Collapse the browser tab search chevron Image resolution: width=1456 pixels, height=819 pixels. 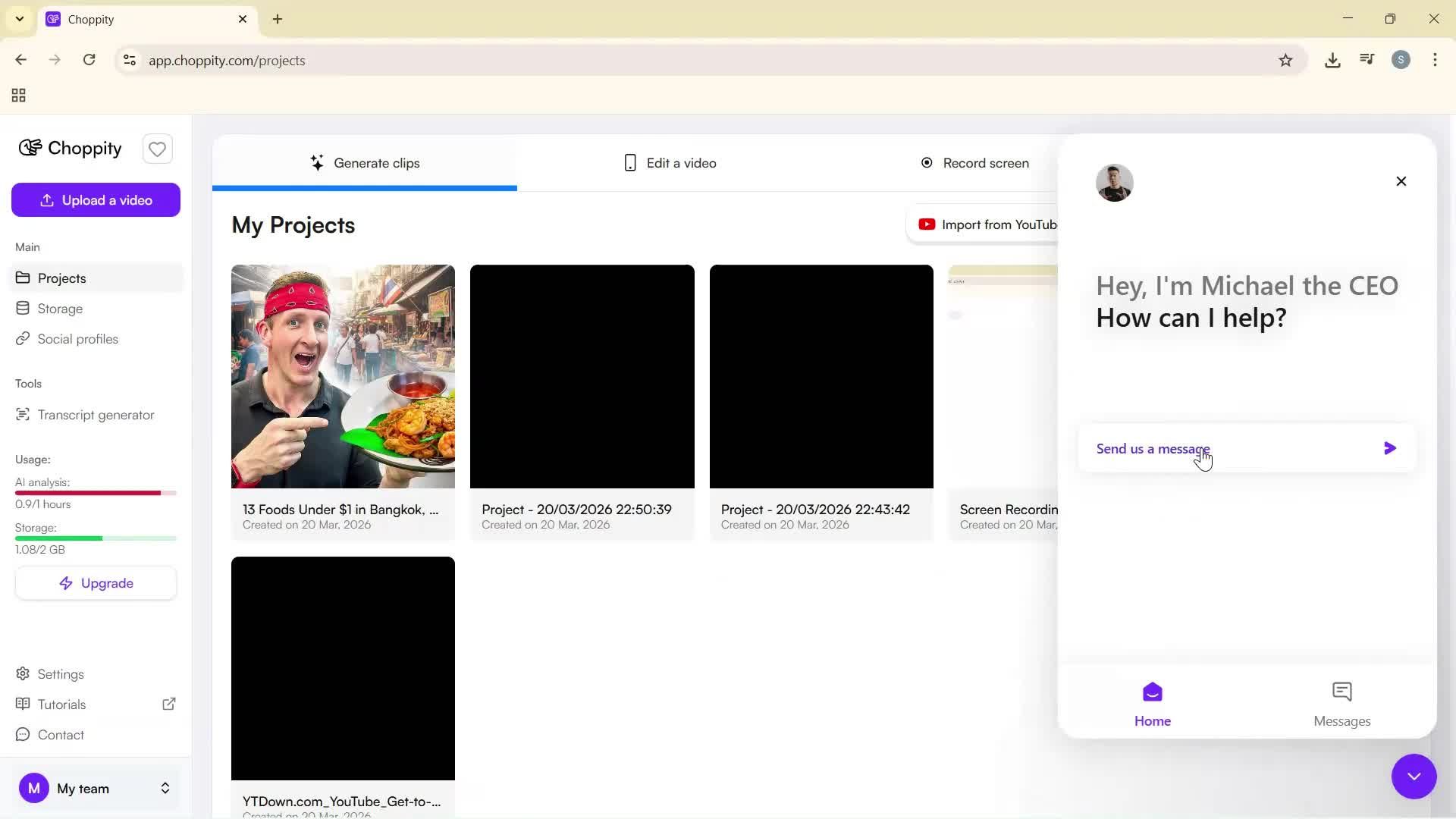19,18
